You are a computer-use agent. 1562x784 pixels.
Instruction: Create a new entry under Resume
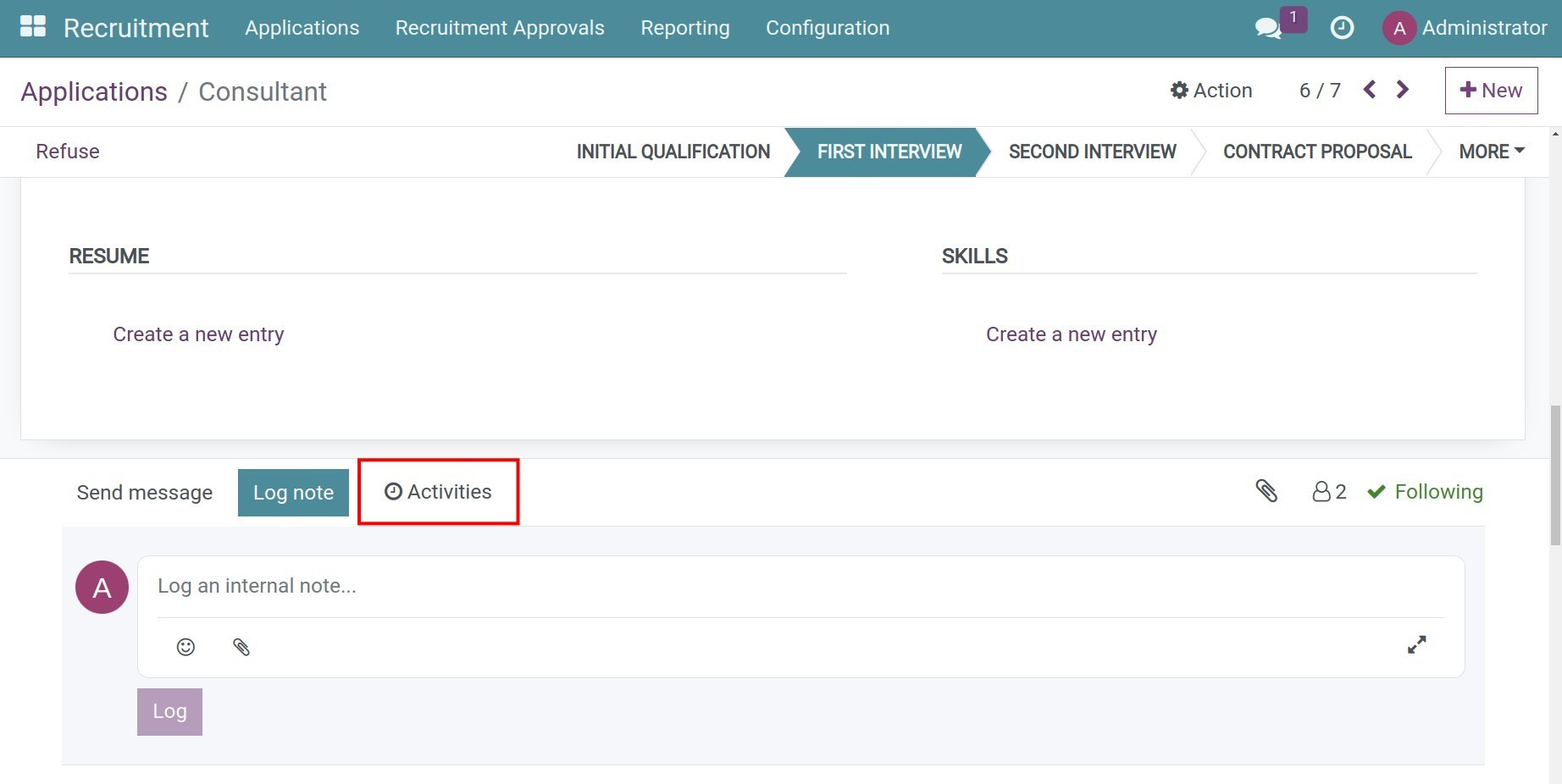tap(198, 334)
